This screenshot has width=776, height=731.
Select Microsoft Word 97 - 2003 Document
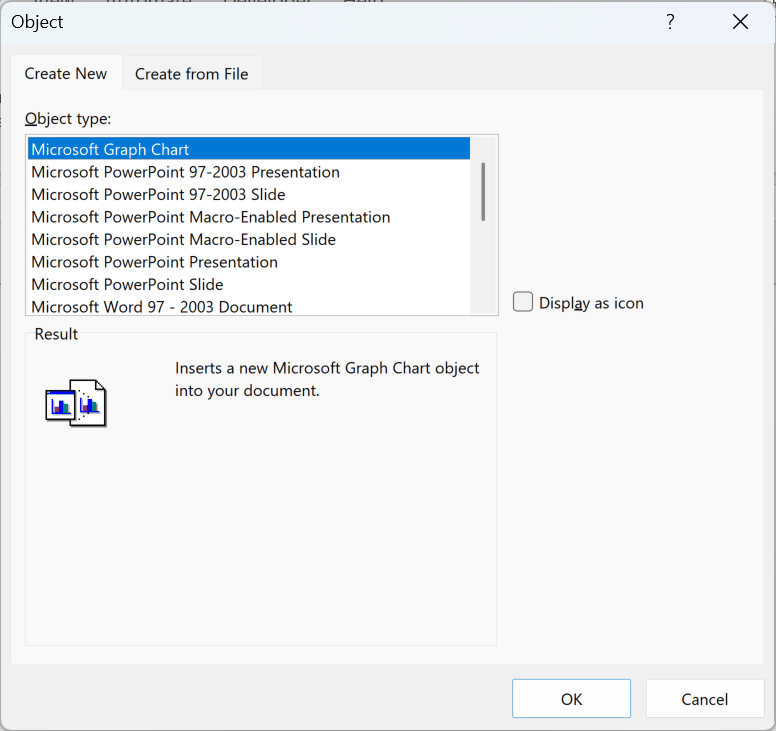click(x=249, y=306)
